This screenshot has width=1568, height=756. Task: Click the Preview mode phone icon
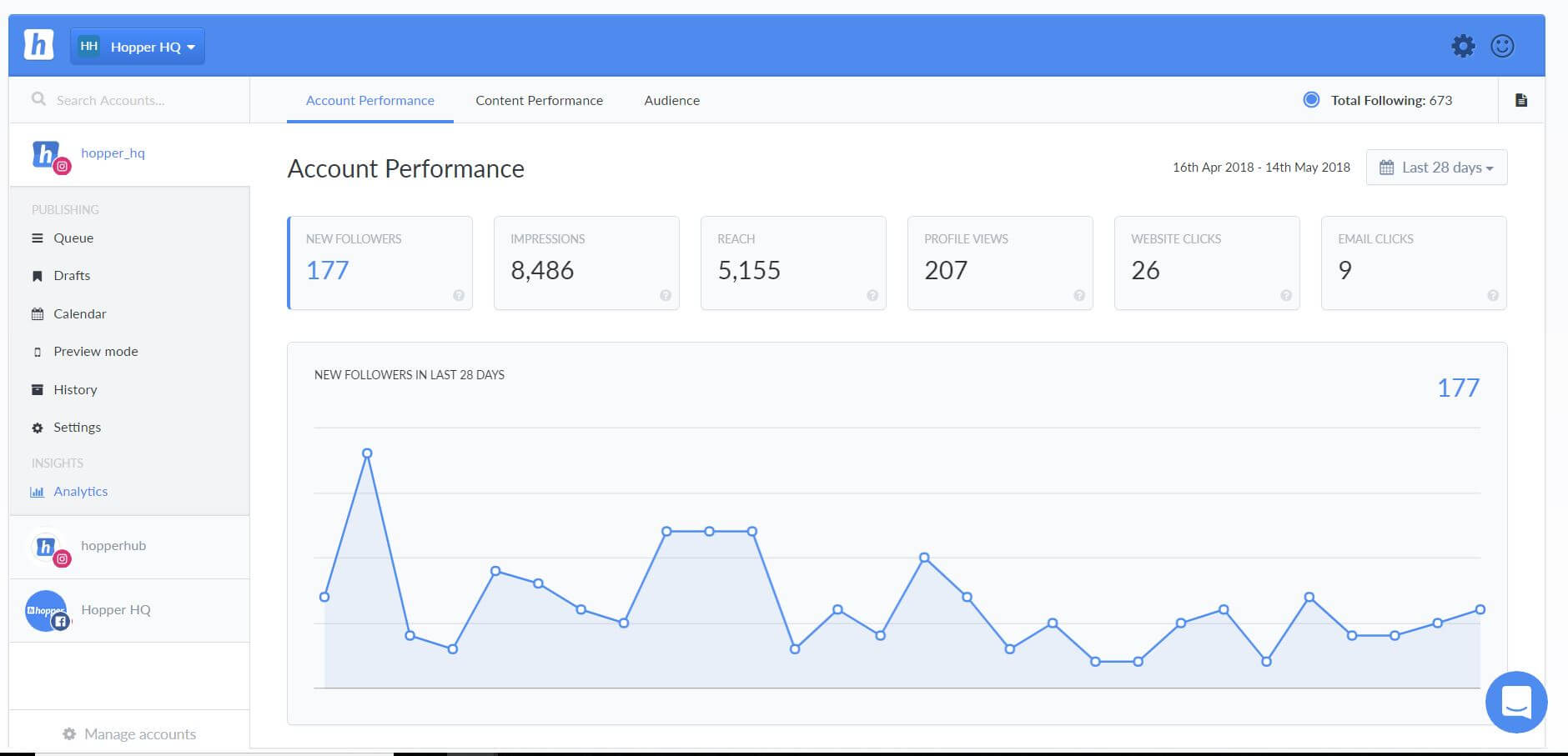[37, 351]
